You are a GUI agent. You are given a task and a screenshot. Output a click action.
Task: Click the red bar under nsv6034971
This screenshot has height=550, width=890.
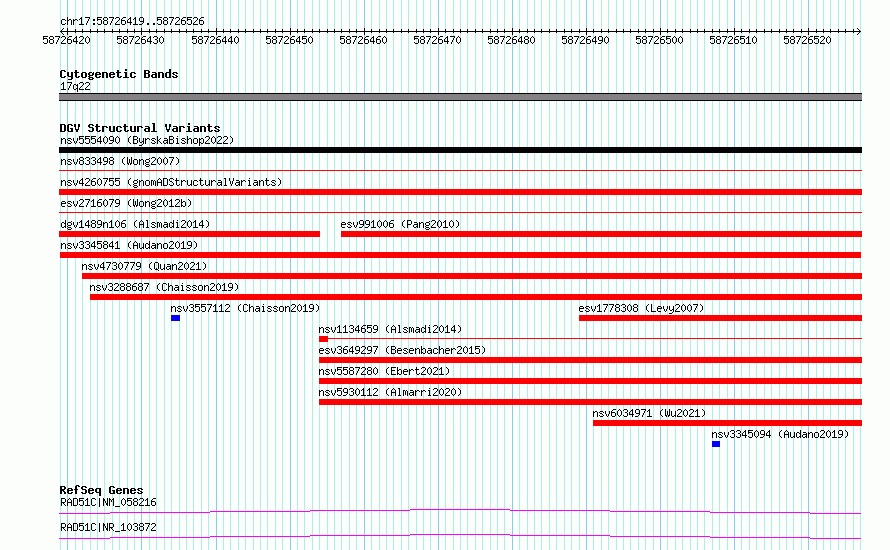coord(728,423)
